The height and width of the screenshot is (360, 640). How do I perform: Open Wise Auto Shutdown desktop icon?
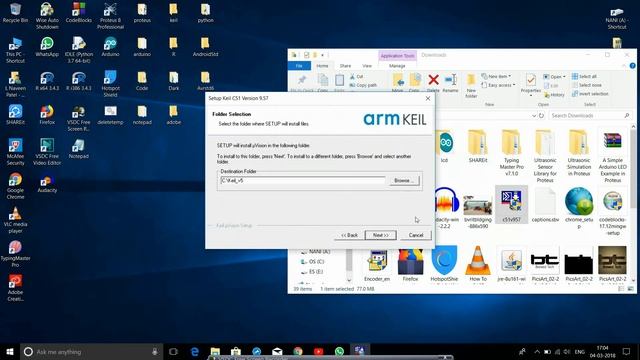tap(47, 16)
